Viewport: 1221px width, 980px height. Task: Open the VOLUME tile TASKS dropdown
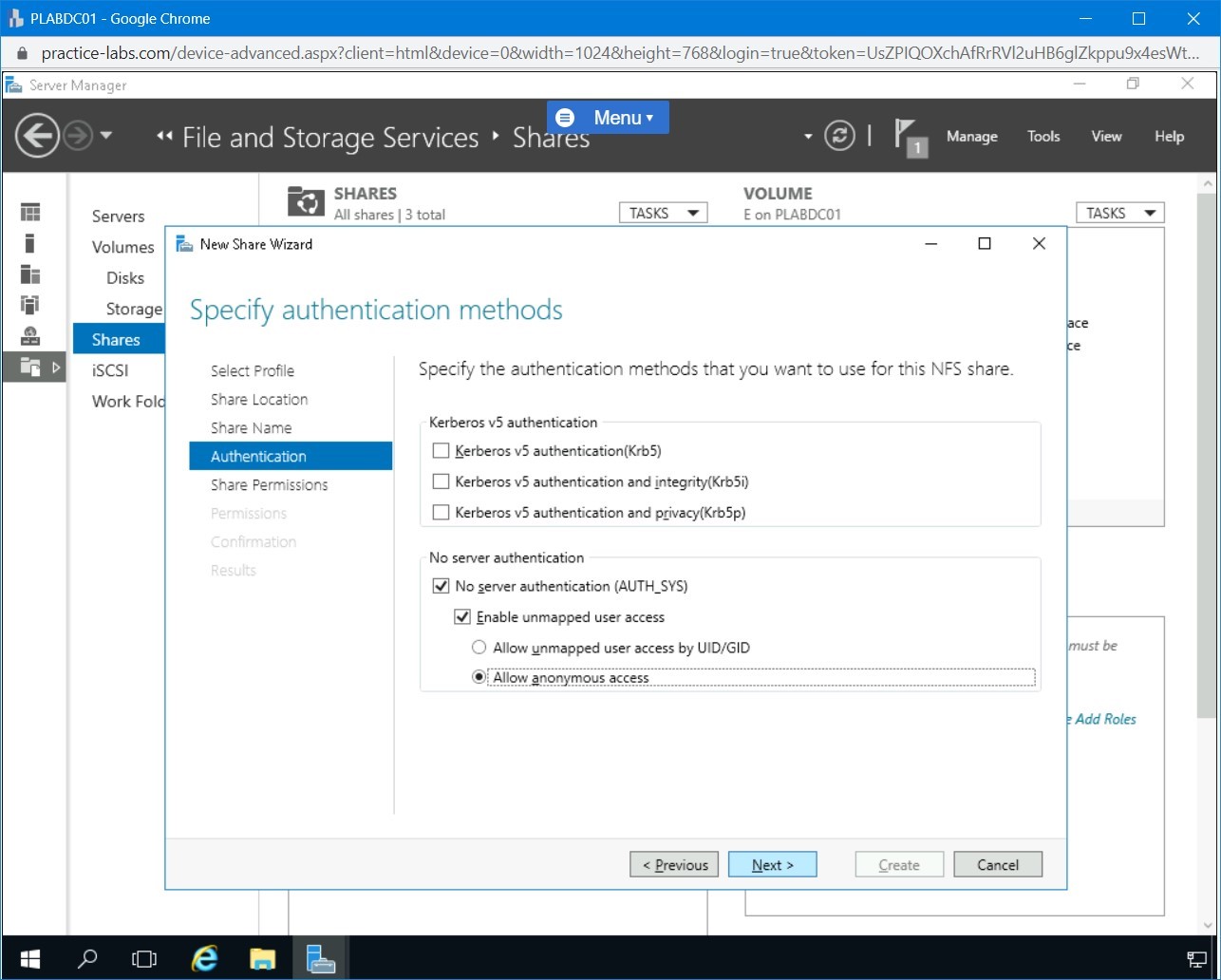[x=1120, y=213]
